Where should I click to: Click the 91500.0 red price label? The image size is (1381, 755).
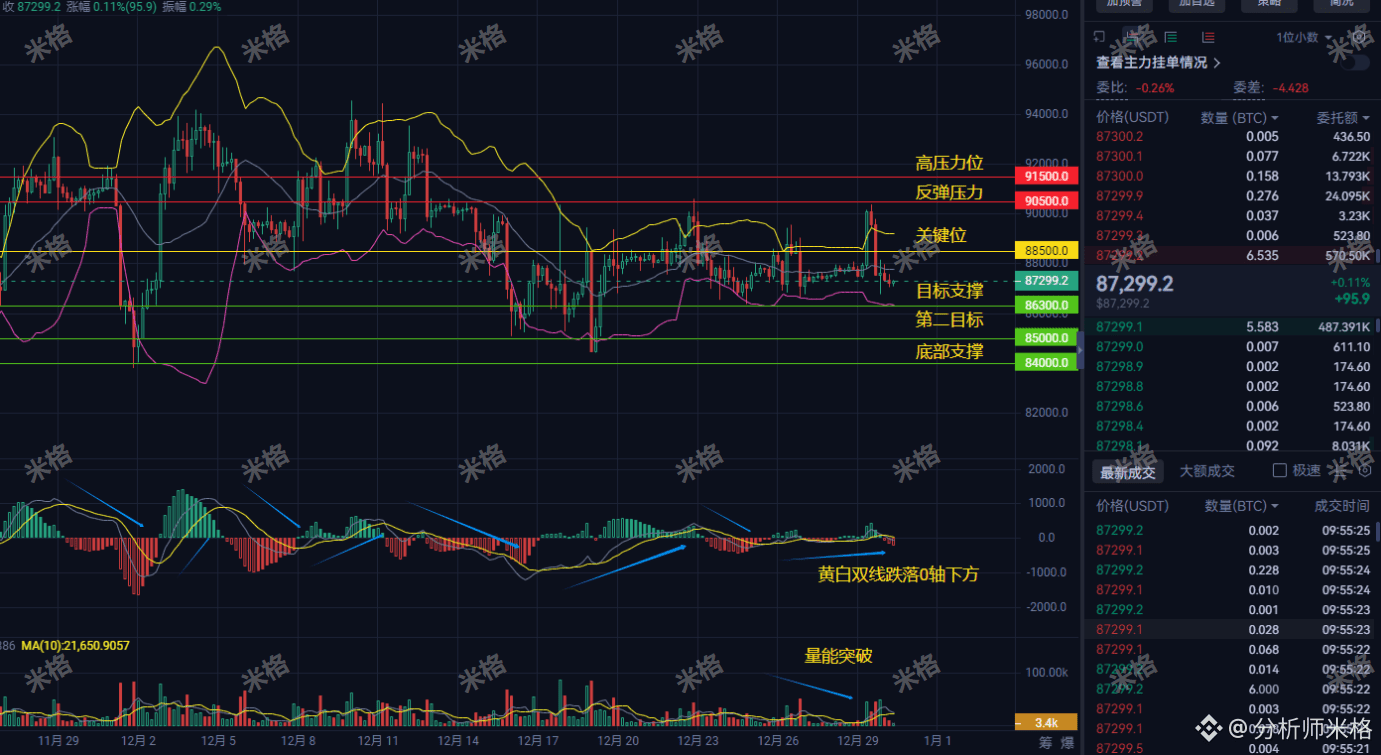tap(1046, 176)
